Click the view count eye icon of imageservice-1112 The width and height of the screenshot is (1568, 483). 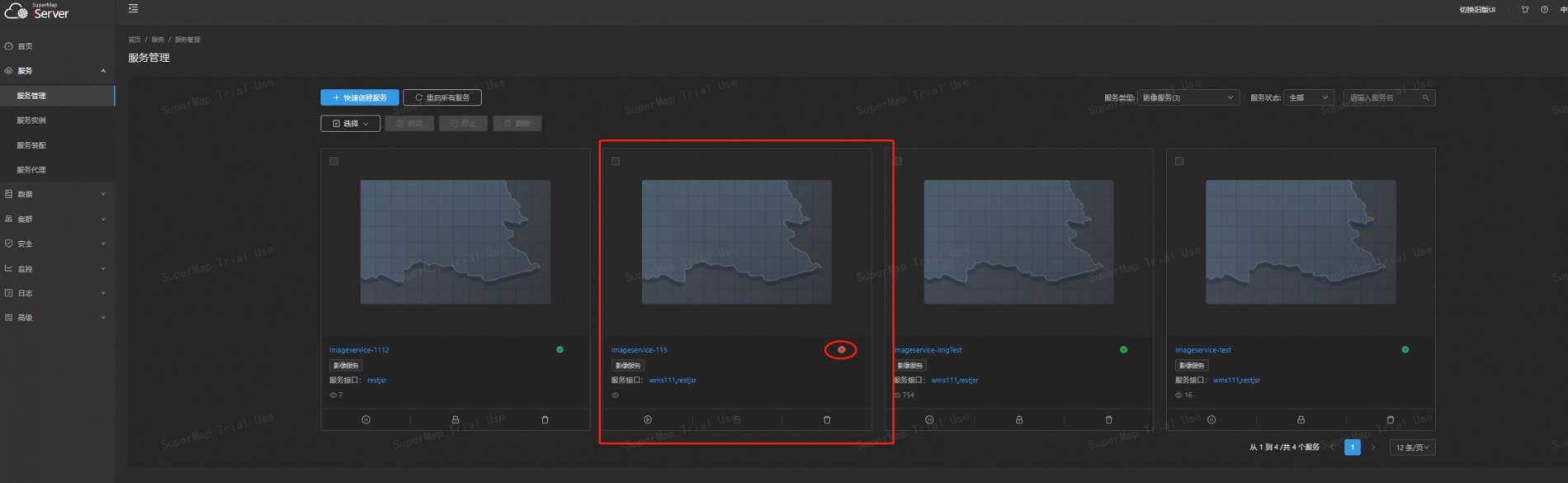[x=333, y=395]
